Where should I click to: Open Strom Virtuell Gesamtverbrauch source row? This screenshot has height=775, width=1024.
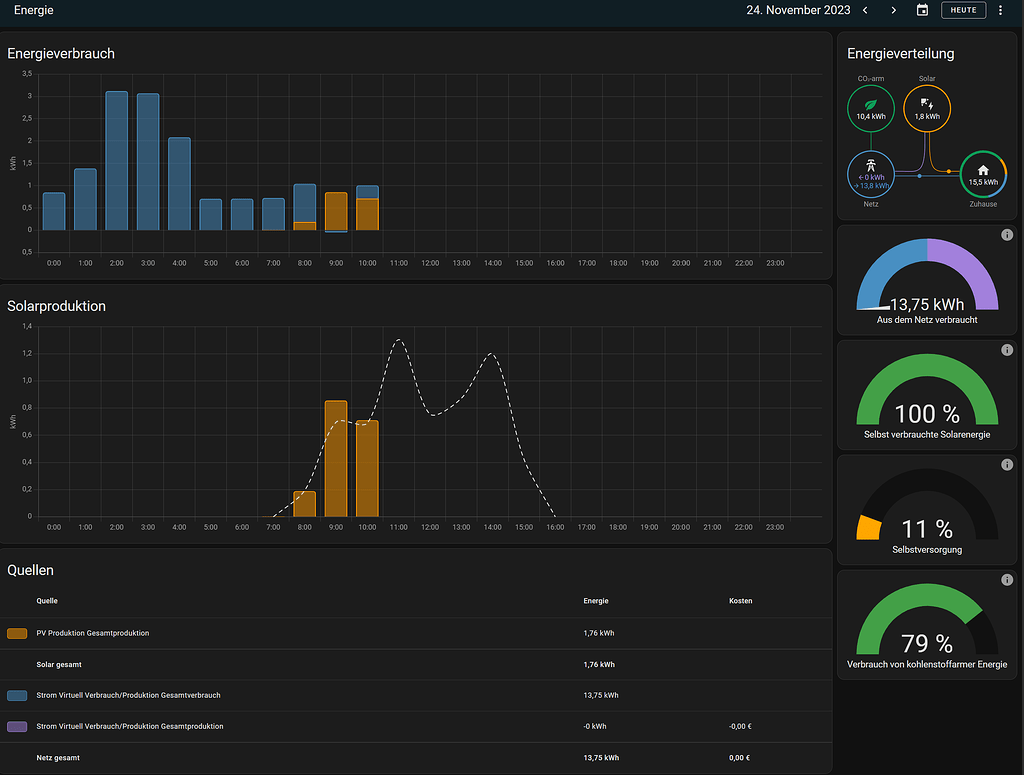128,695
